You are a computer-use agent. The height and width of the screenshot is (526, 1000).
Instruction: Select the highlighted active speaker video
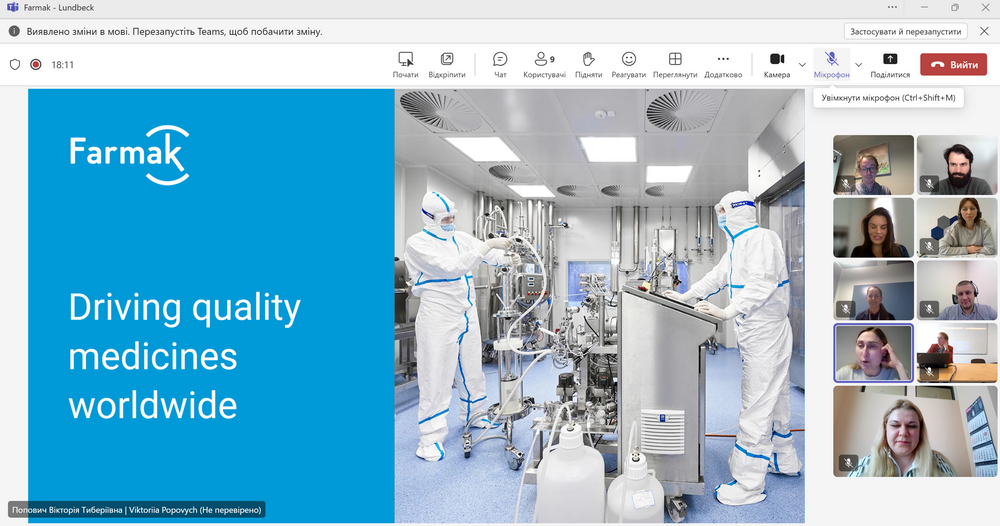click(873, 353)
